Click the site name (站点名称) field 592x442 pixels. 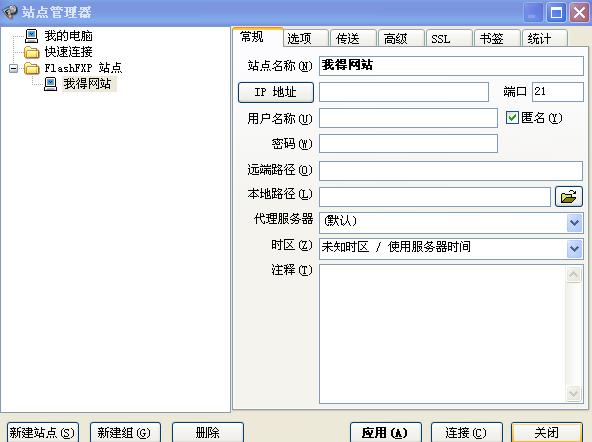pos(451,66)
